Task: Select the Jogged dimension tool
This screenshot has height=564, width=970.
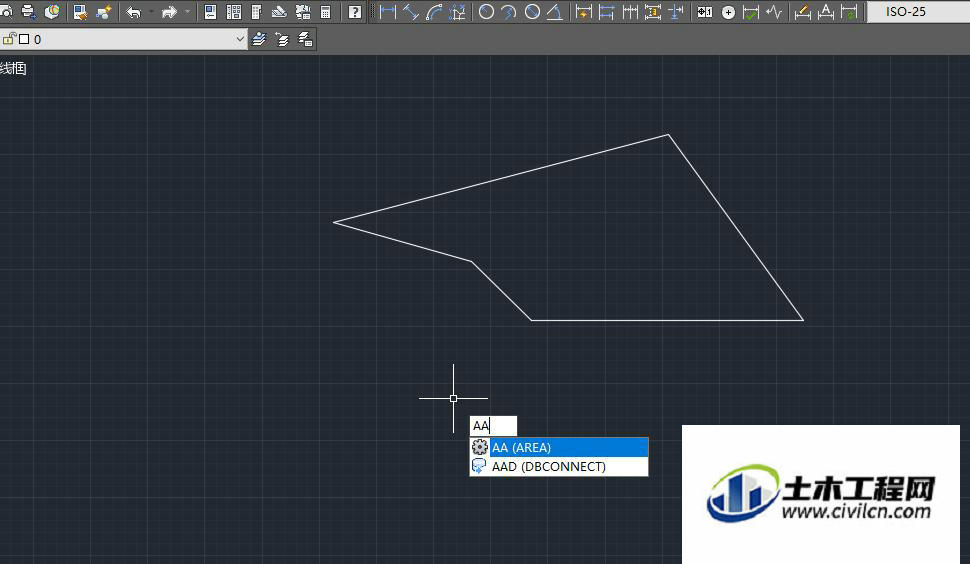Action: 509,11
